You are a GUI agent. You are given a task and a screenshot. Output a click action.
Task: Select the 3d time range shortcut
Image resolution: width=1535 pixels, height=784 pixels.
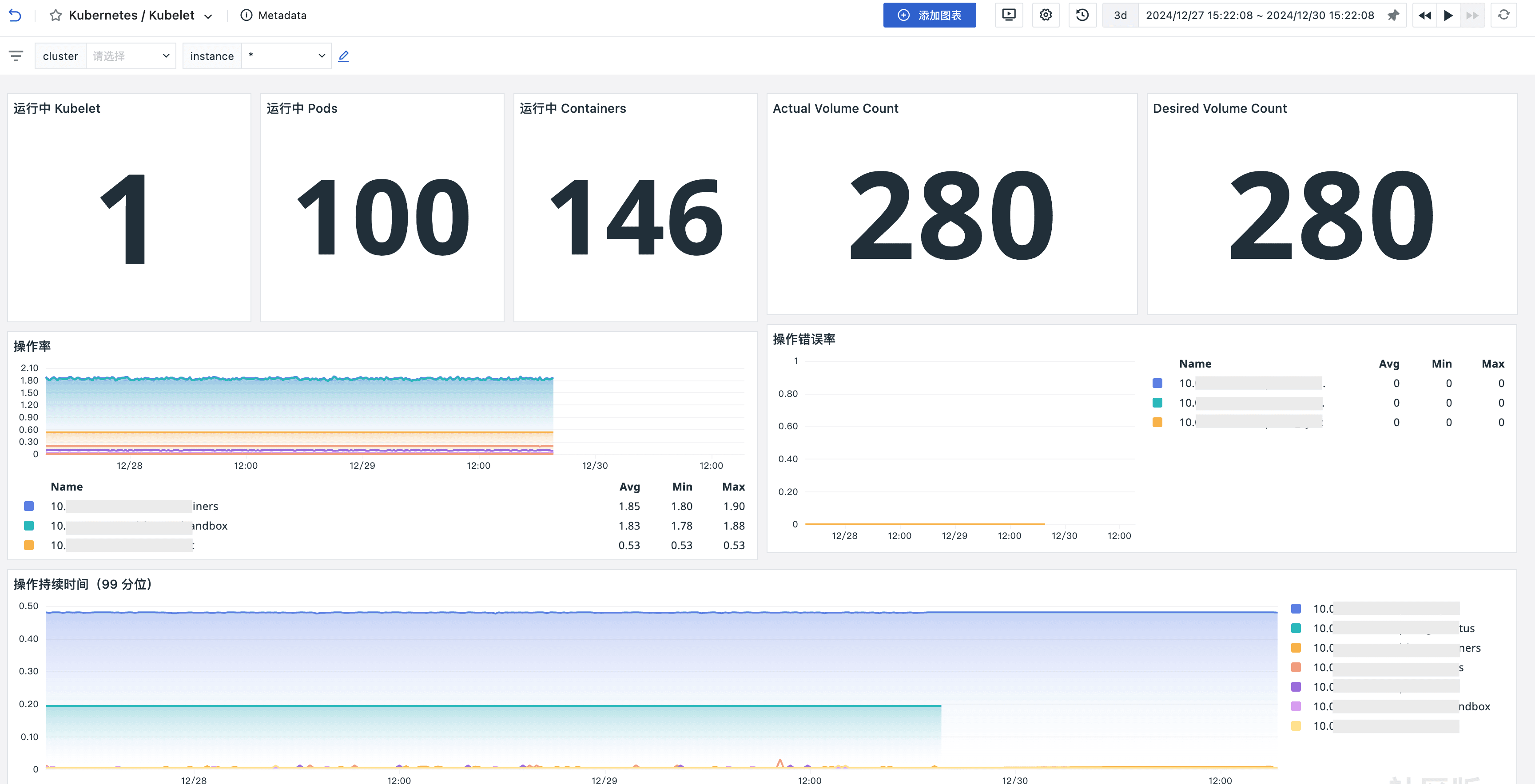point(1120,16)
